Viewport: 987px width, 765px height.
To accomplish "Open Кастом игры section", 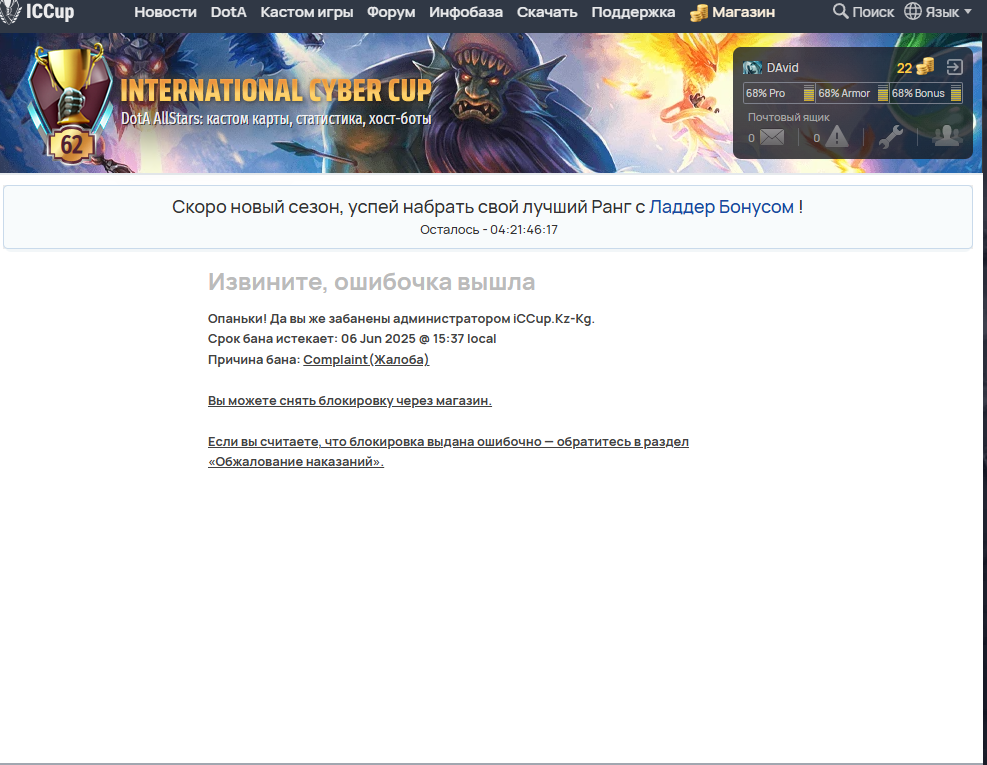I will tap(307, 12).
